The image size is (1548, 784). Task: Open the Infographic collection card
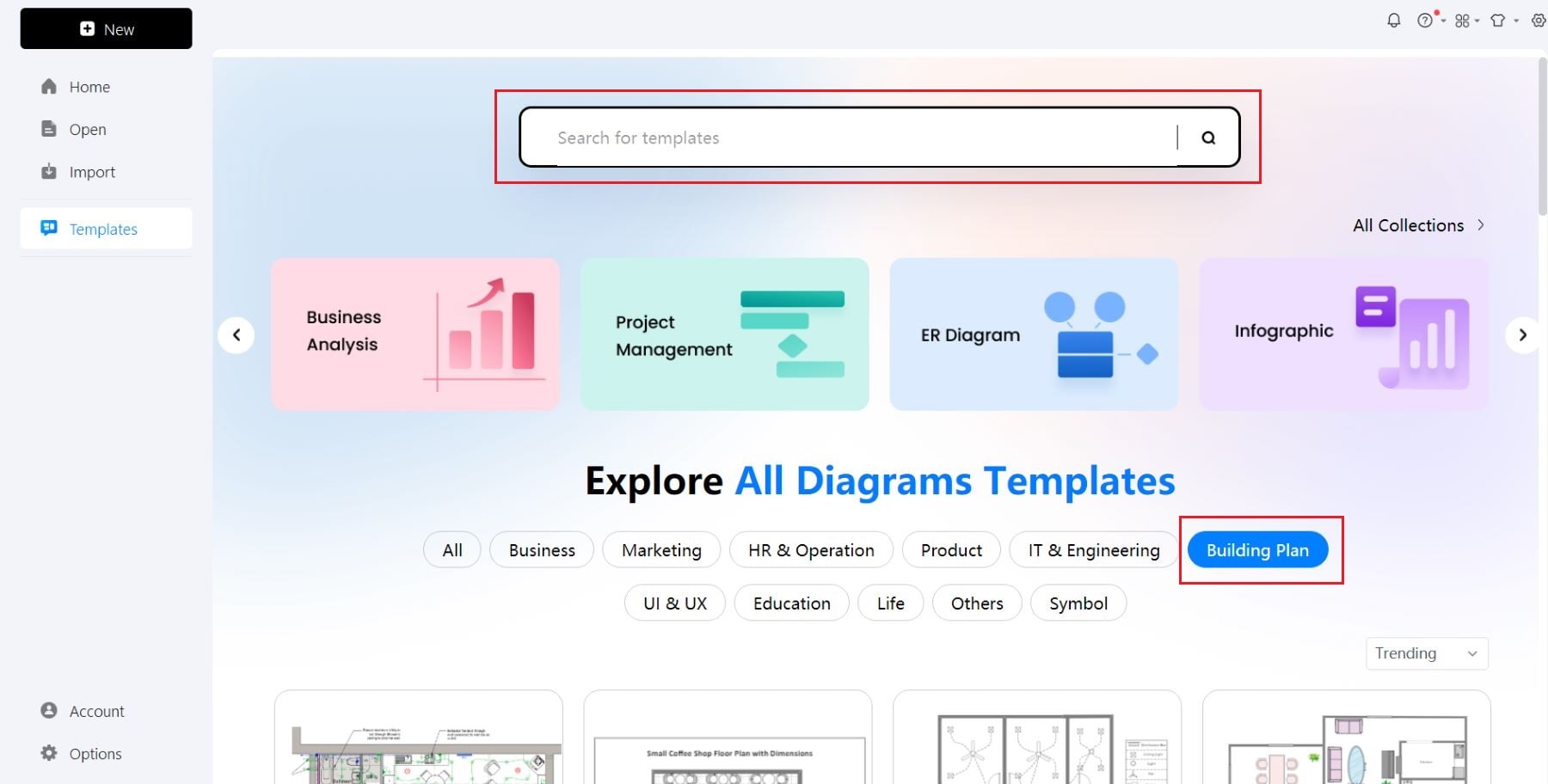pos(1343,334)
